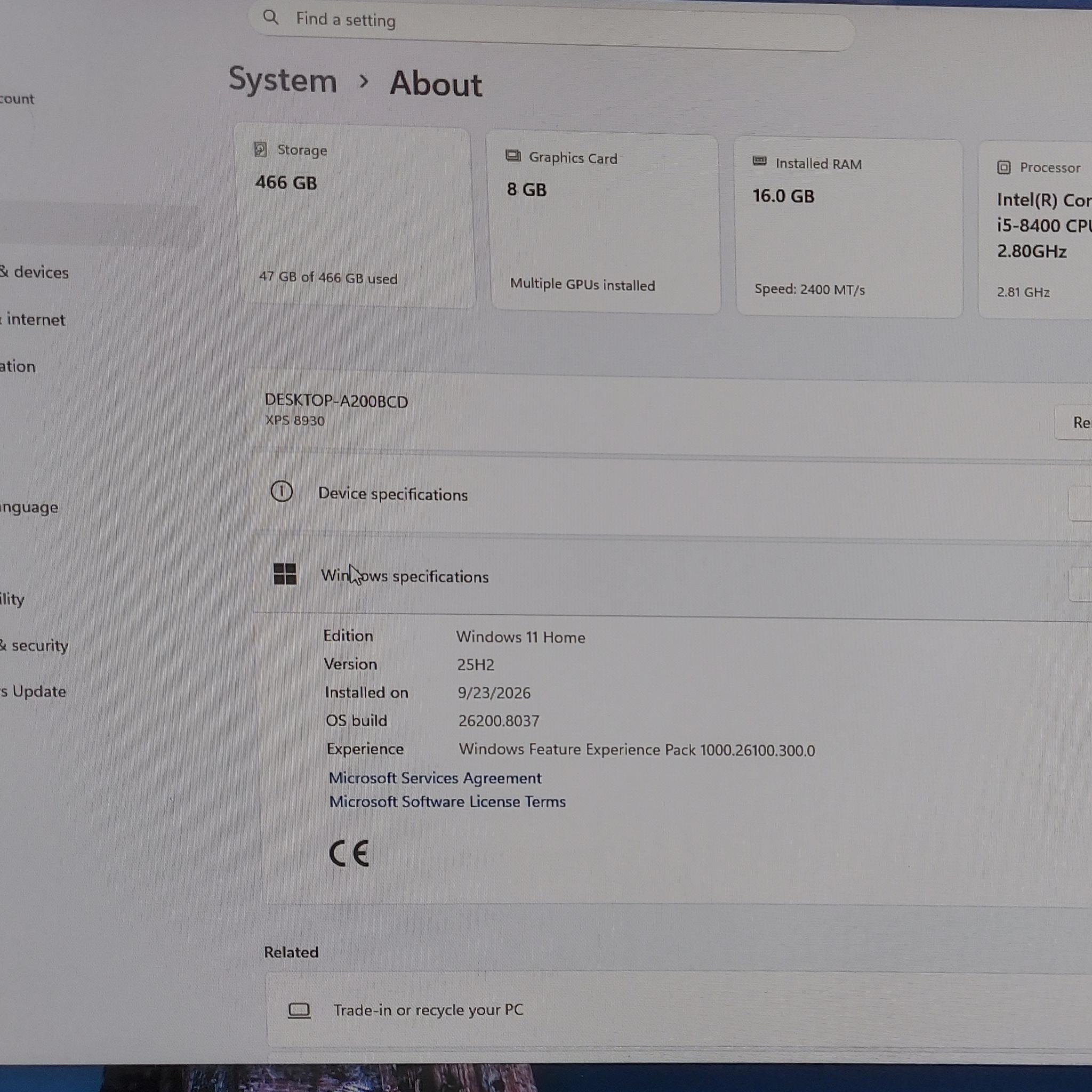
Task: Click the Graphics Card icon
Action: tap(513, 156)
